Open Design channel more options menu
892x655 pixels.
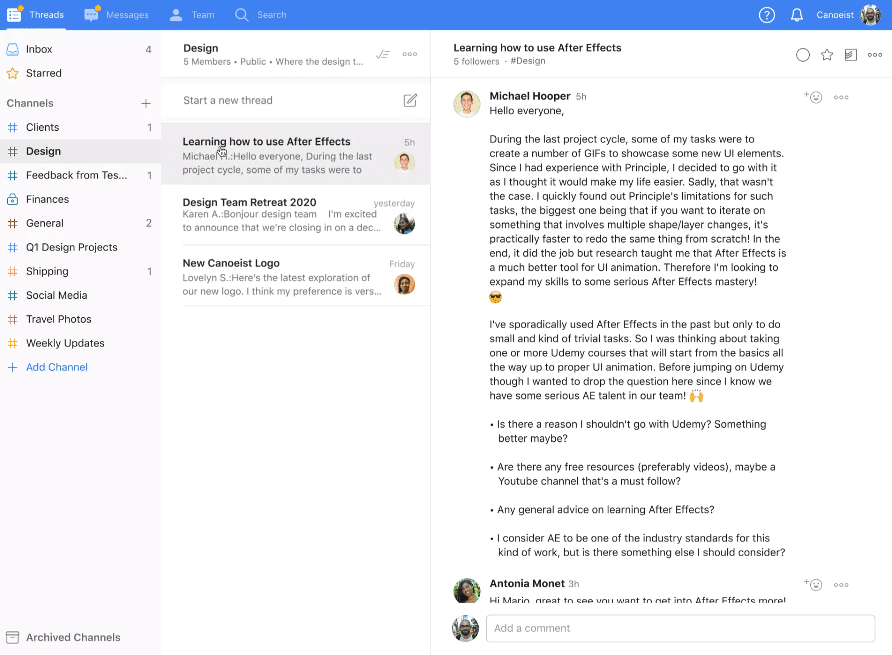click(410, 54)
